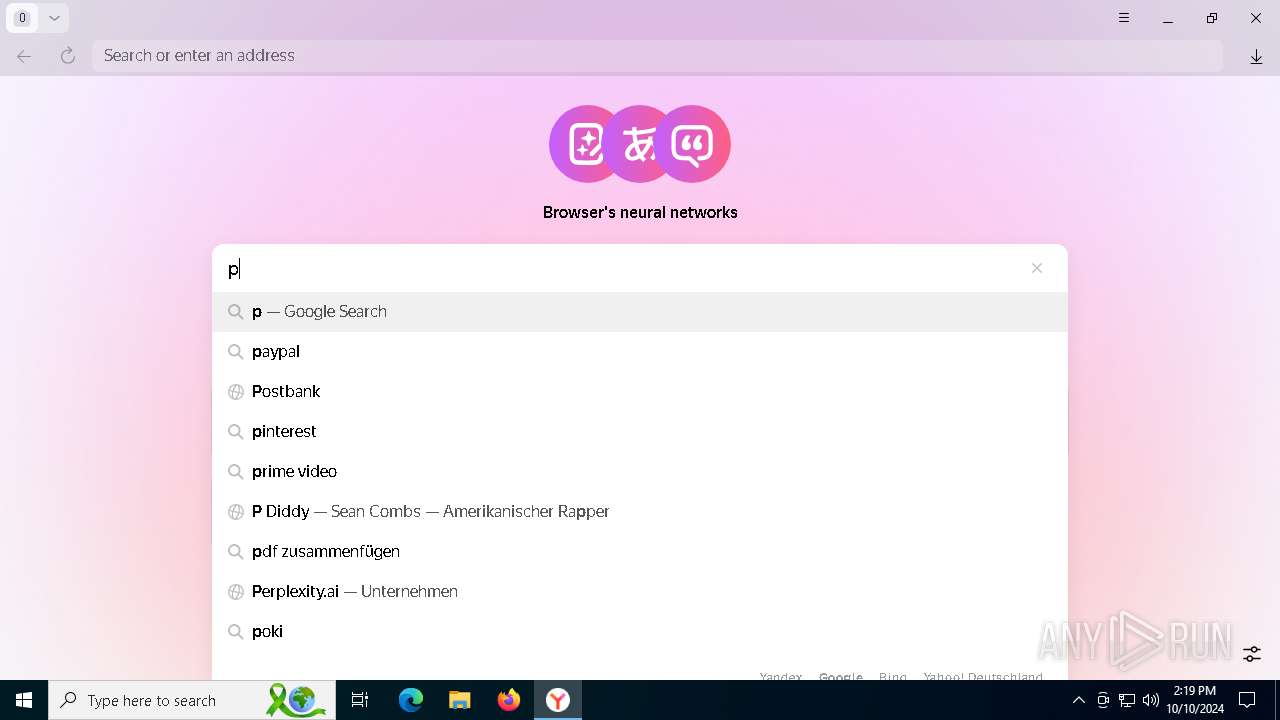Minimize the browser window
Image resolution: width=1280 pixels, height=720 pixels.
pyautogui.click(x=1168, y=18)
